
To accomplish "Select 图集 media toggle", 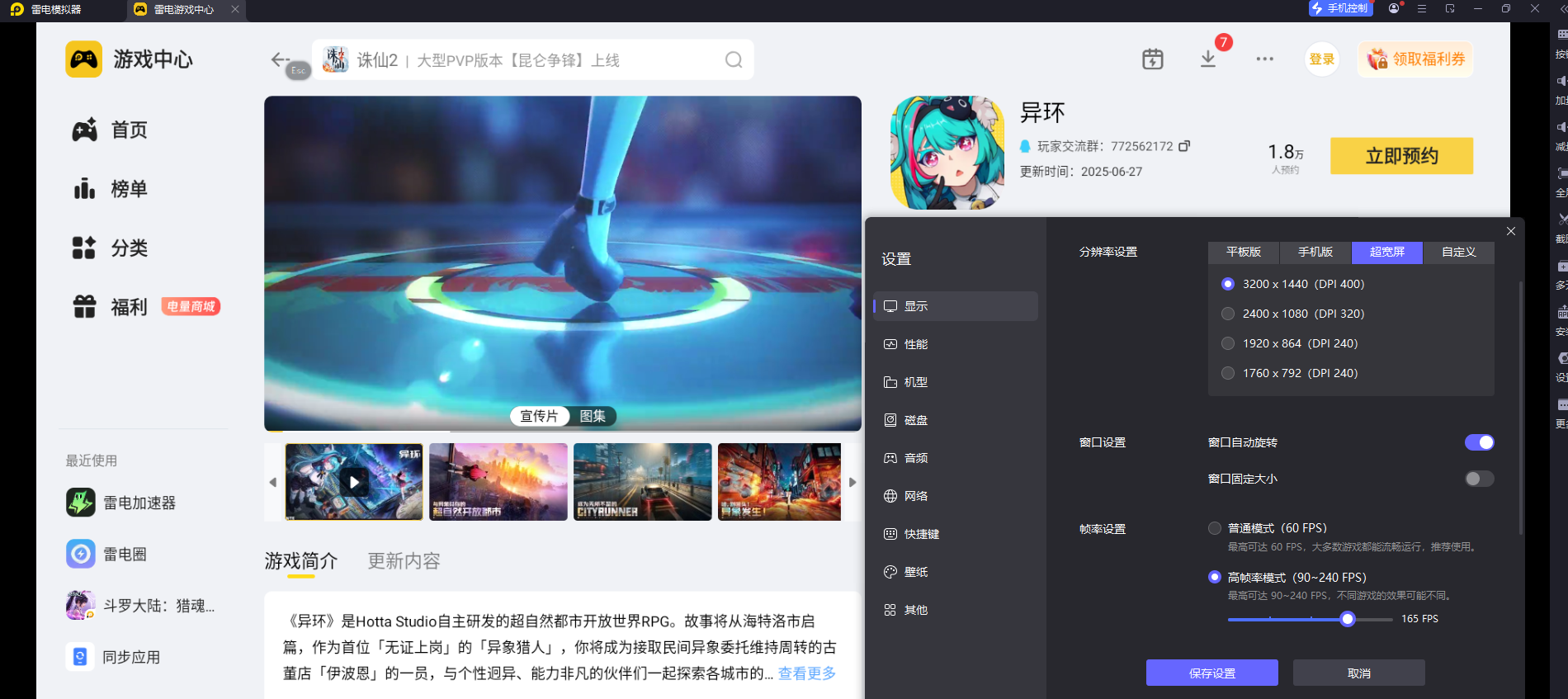I will click(x=593, y=416).
